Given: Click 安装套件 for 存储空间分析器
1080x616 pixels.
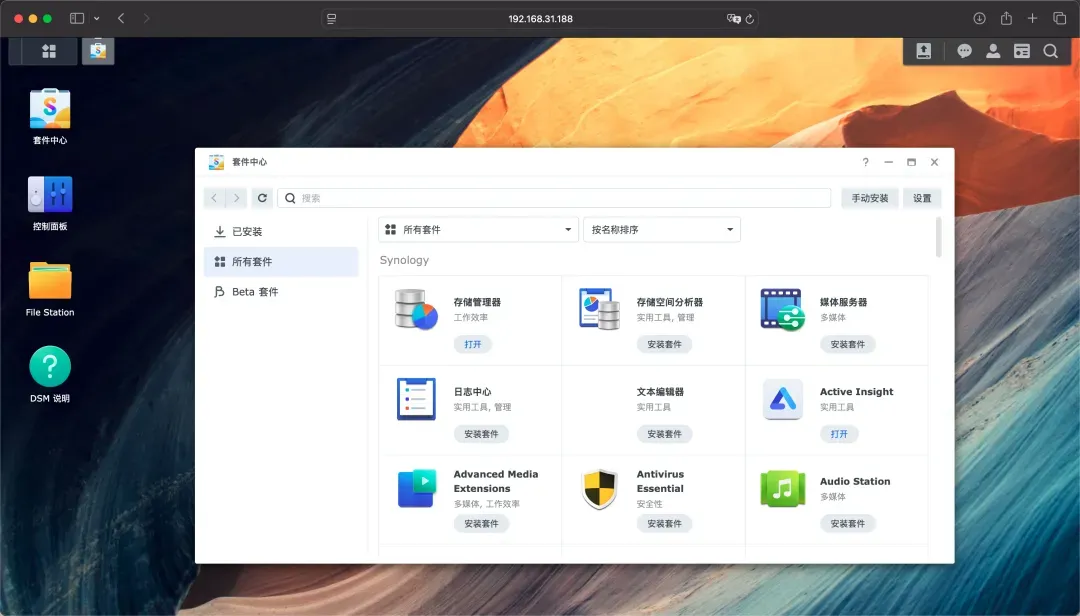Looking at the screenshot, I should pyautogui.click(x=664, y=344).
